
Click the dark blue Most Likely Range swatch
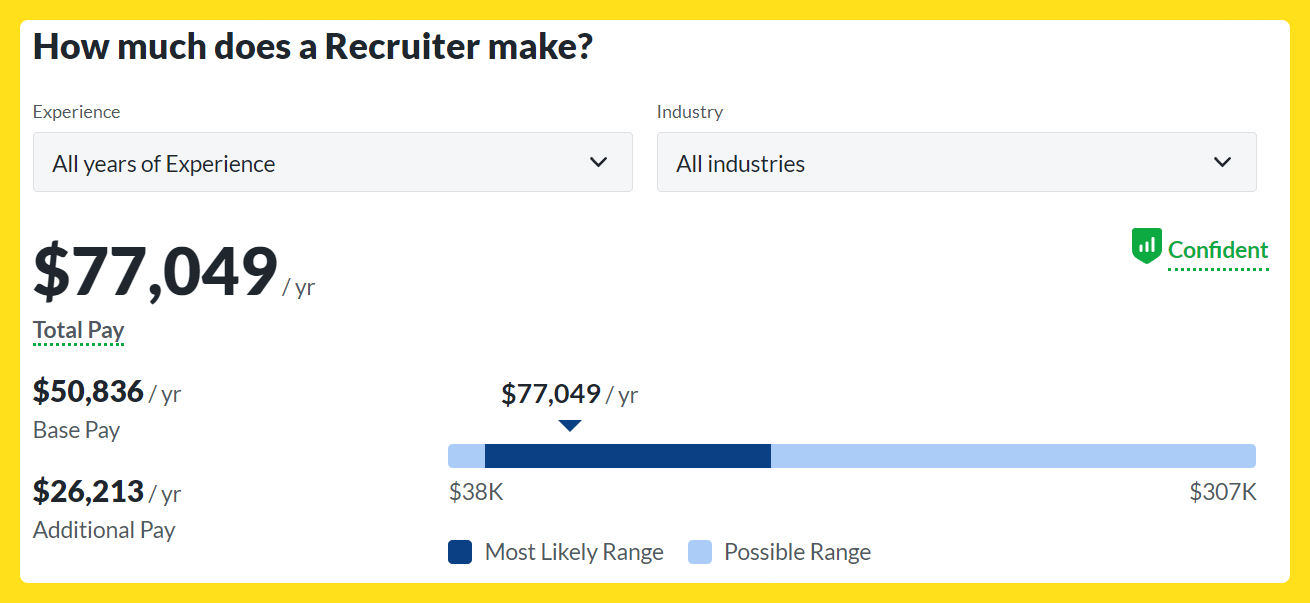click(x=460, y=552)
